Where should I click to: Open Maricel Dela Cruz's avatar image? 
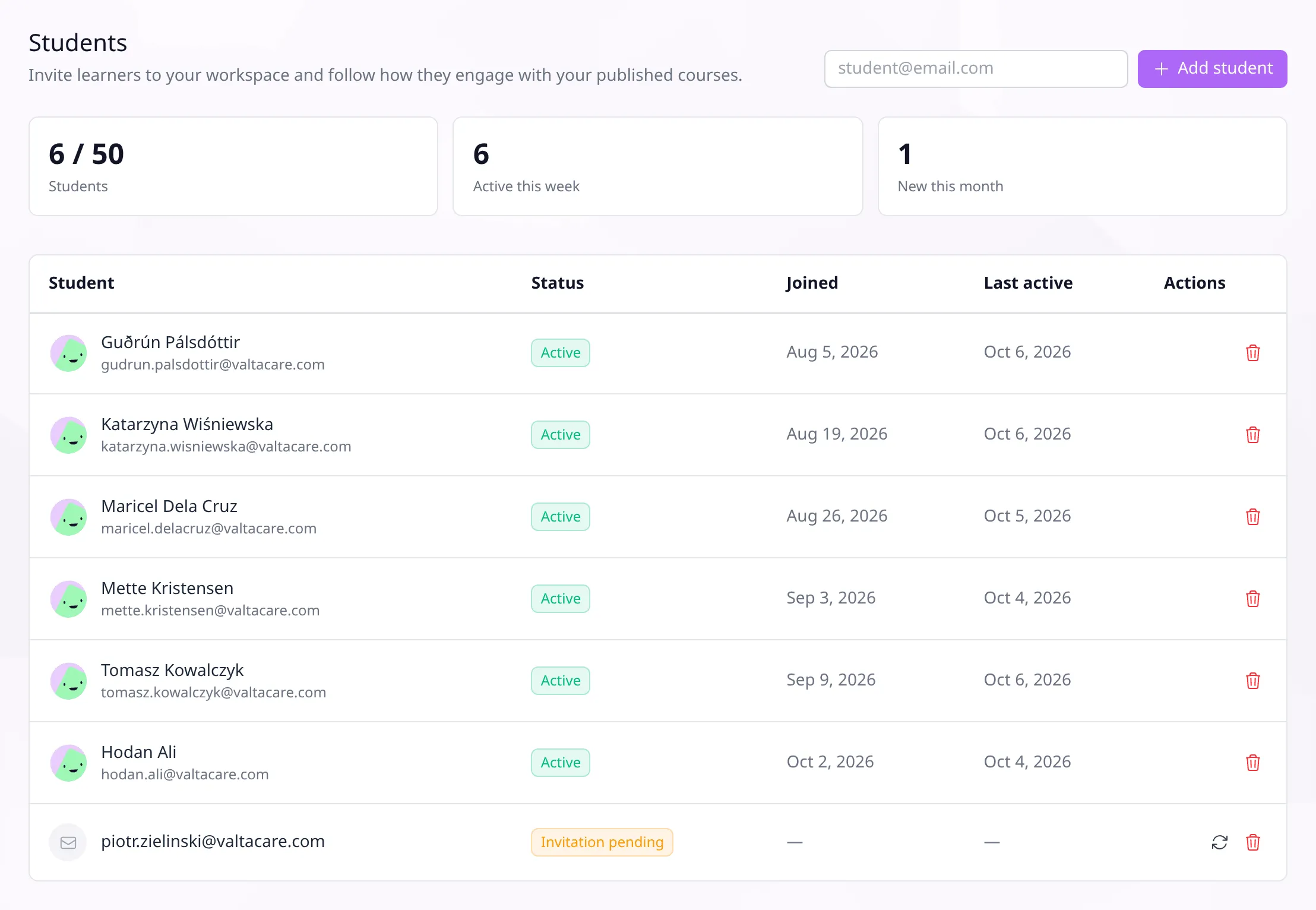tap(68, 517)
